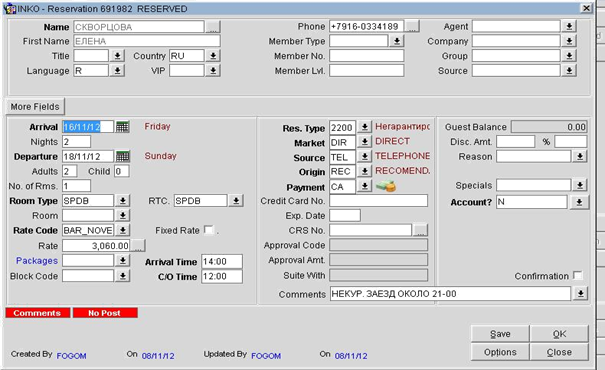Select the Nights input field
605x370 pixels.
pyautogui.click(x=76, y=142)
